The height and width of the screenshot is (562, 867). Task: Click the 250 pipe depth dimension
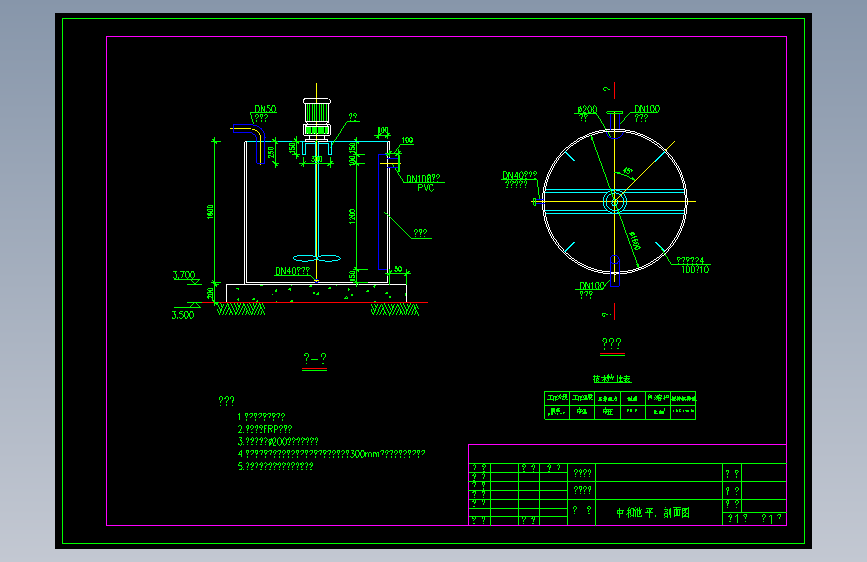[x=271, y=152]
